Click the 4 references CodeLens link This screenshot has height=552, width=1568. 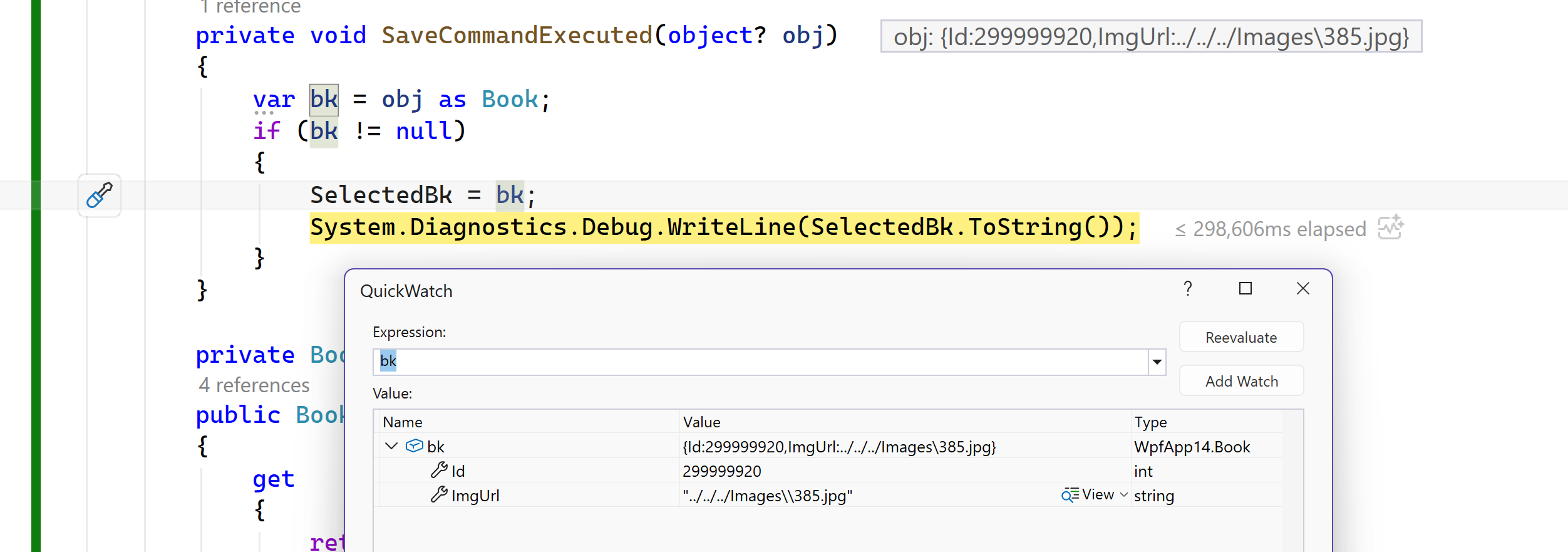254,385
